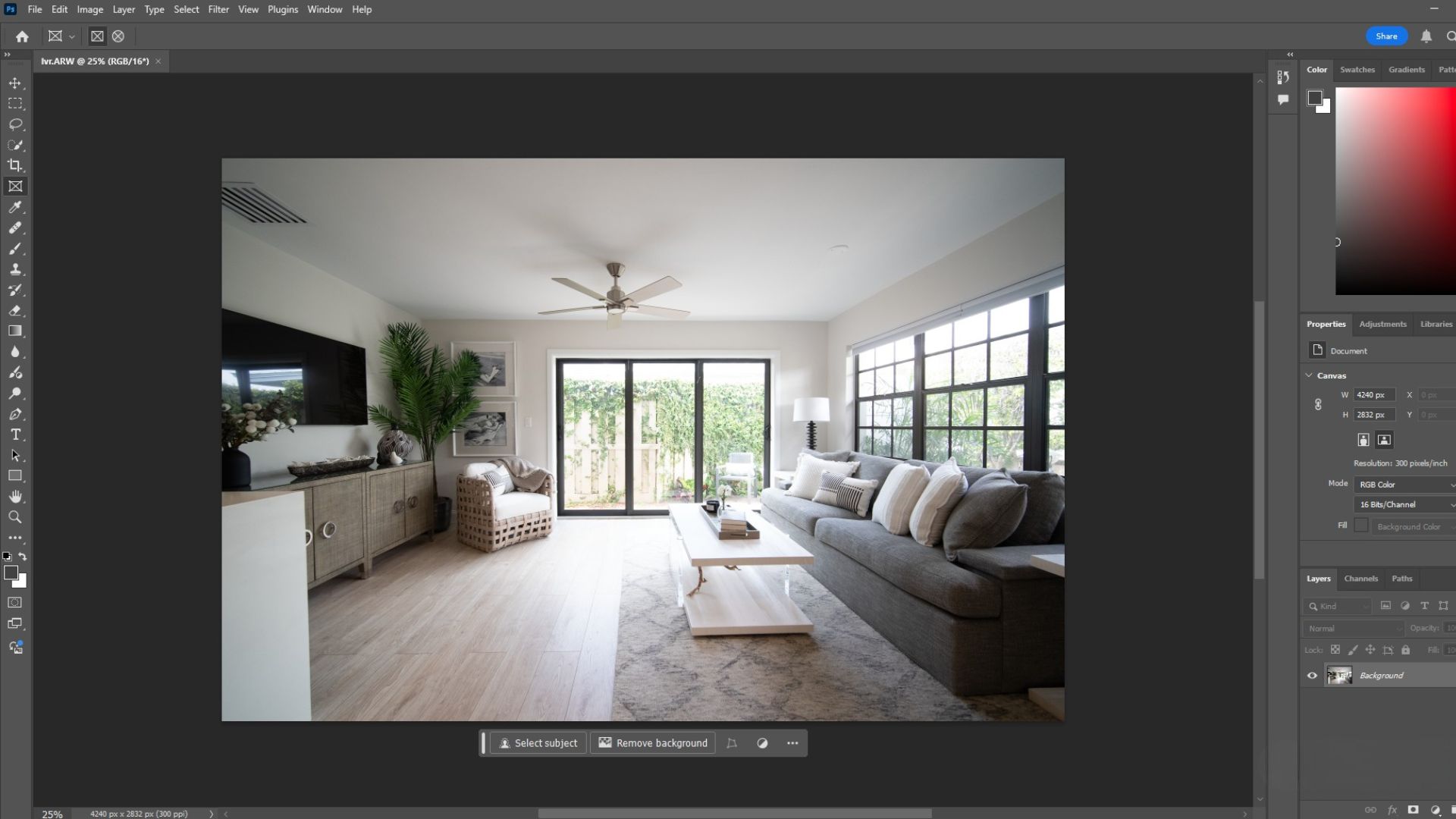Screen dimensions: 1456x819
Task: Select the Lasso tool
Action: point(15,124)
